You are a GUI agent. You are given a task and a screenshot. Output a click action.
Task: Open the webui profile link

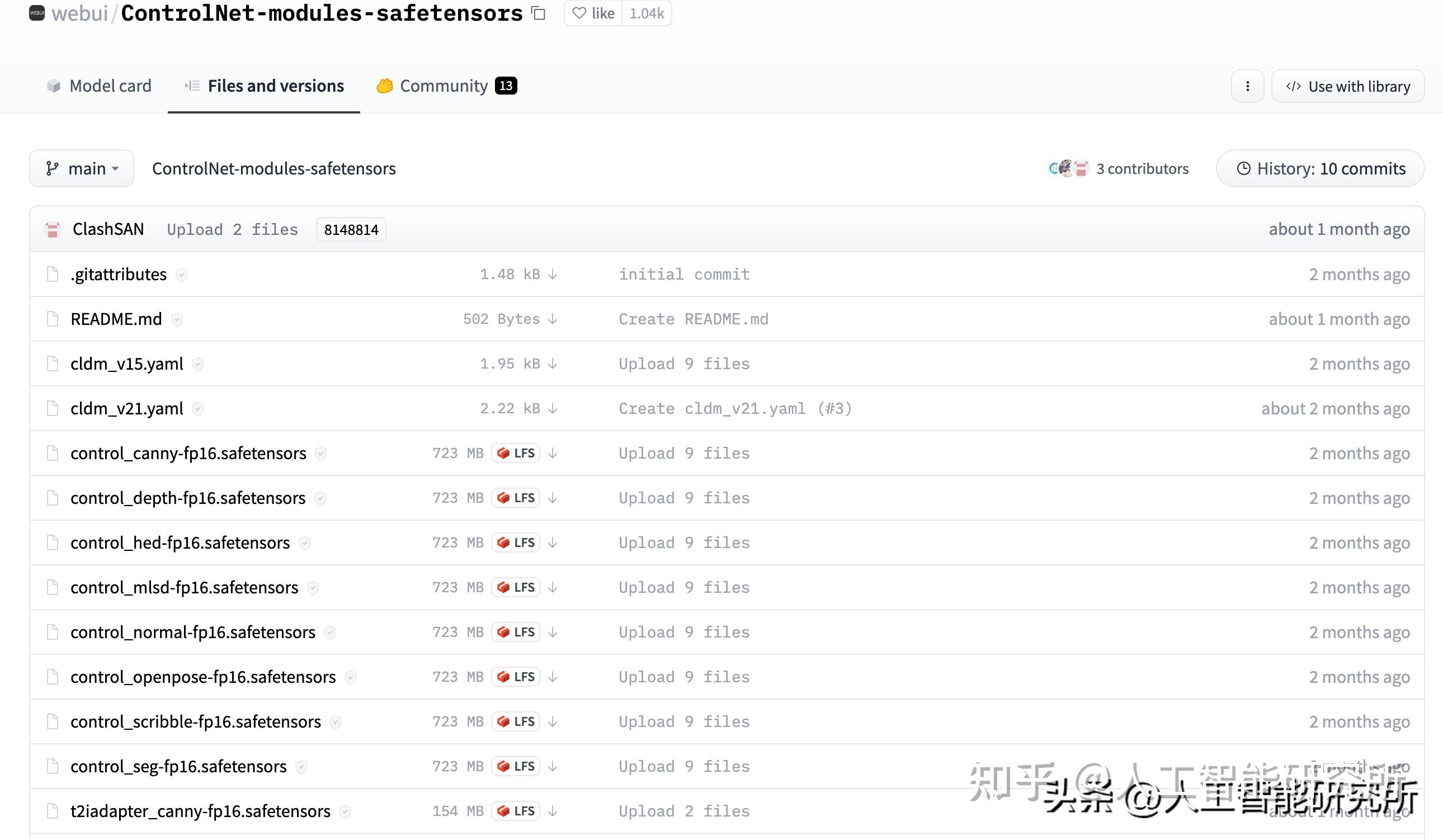tap(80, 13)
